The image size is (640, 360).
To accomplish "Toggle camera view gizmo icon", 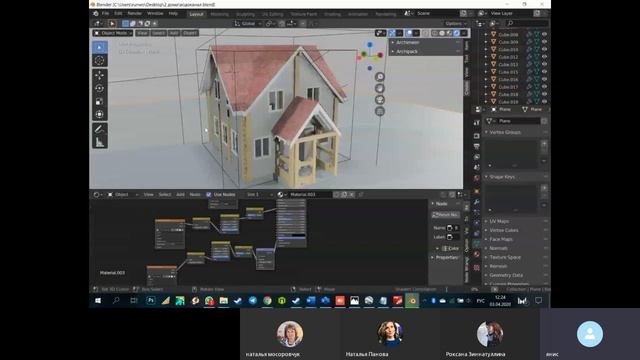I will (x=380, y=100).
